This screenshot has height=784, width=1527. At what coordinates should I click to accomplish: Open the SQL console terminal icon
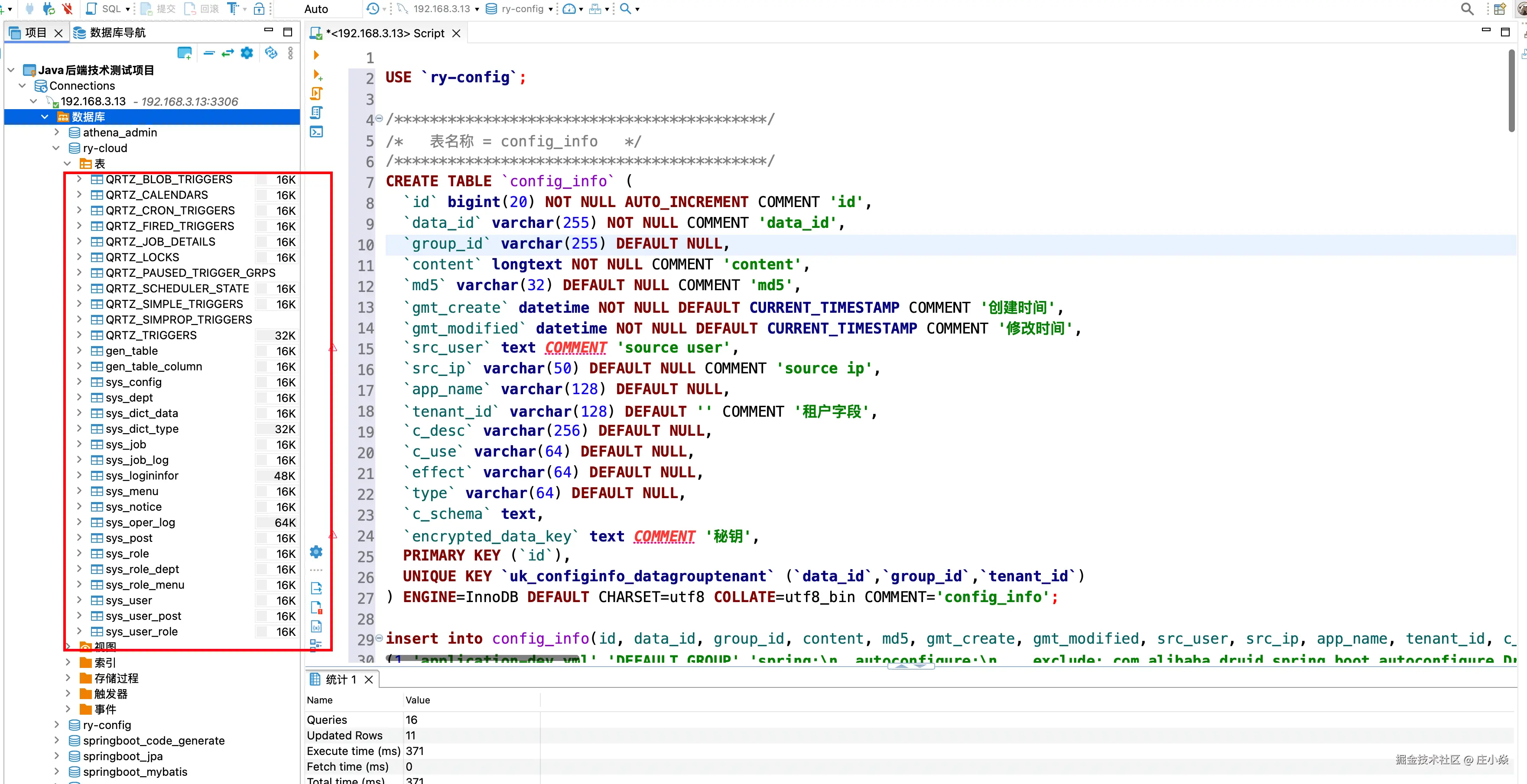click(317, 132)
